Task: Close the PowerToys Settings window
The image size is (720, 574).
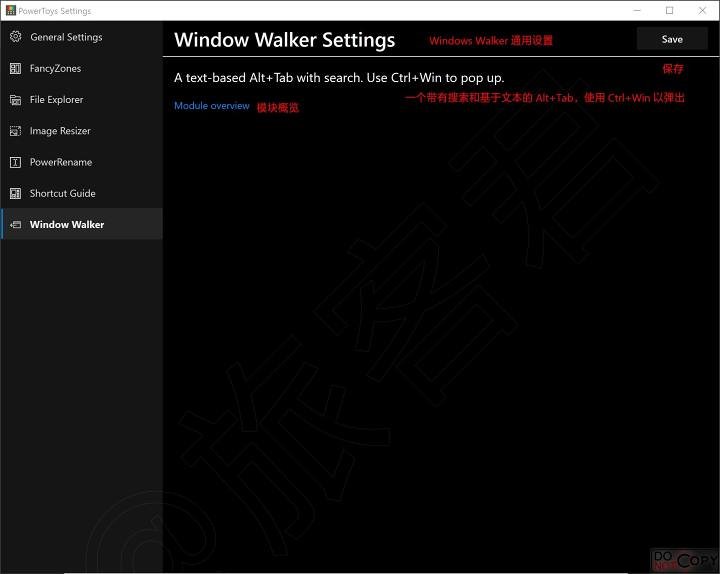Action: [702, 10]
